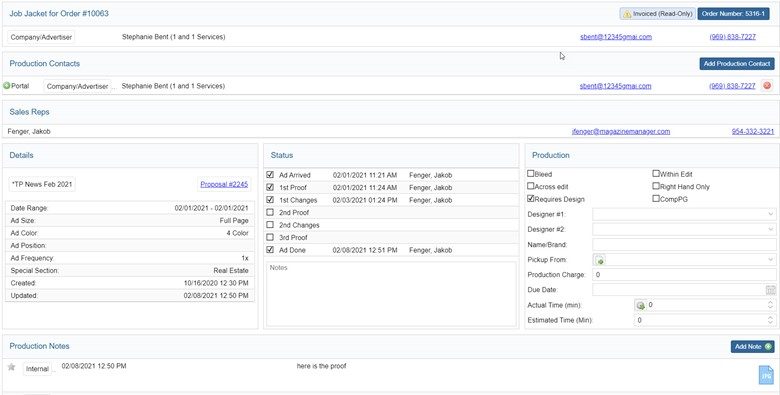The image size is (780, 395).
Task: Toggle the 1st Changes checkbox
Action: coord(270,200)
